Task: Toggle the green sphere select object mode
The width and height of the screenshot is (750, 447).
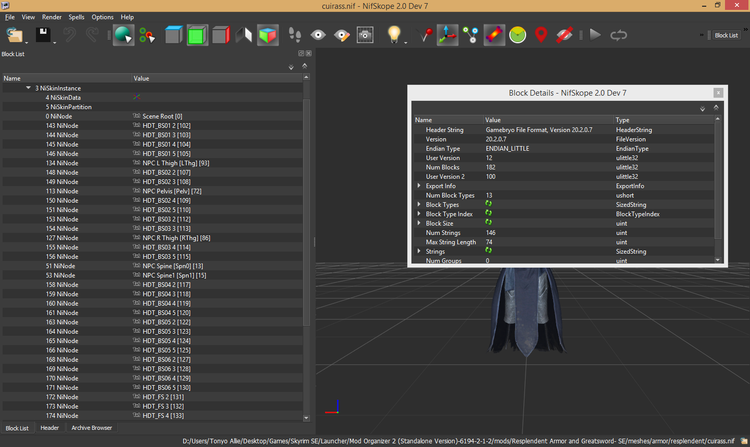Action: pos(123,35)
